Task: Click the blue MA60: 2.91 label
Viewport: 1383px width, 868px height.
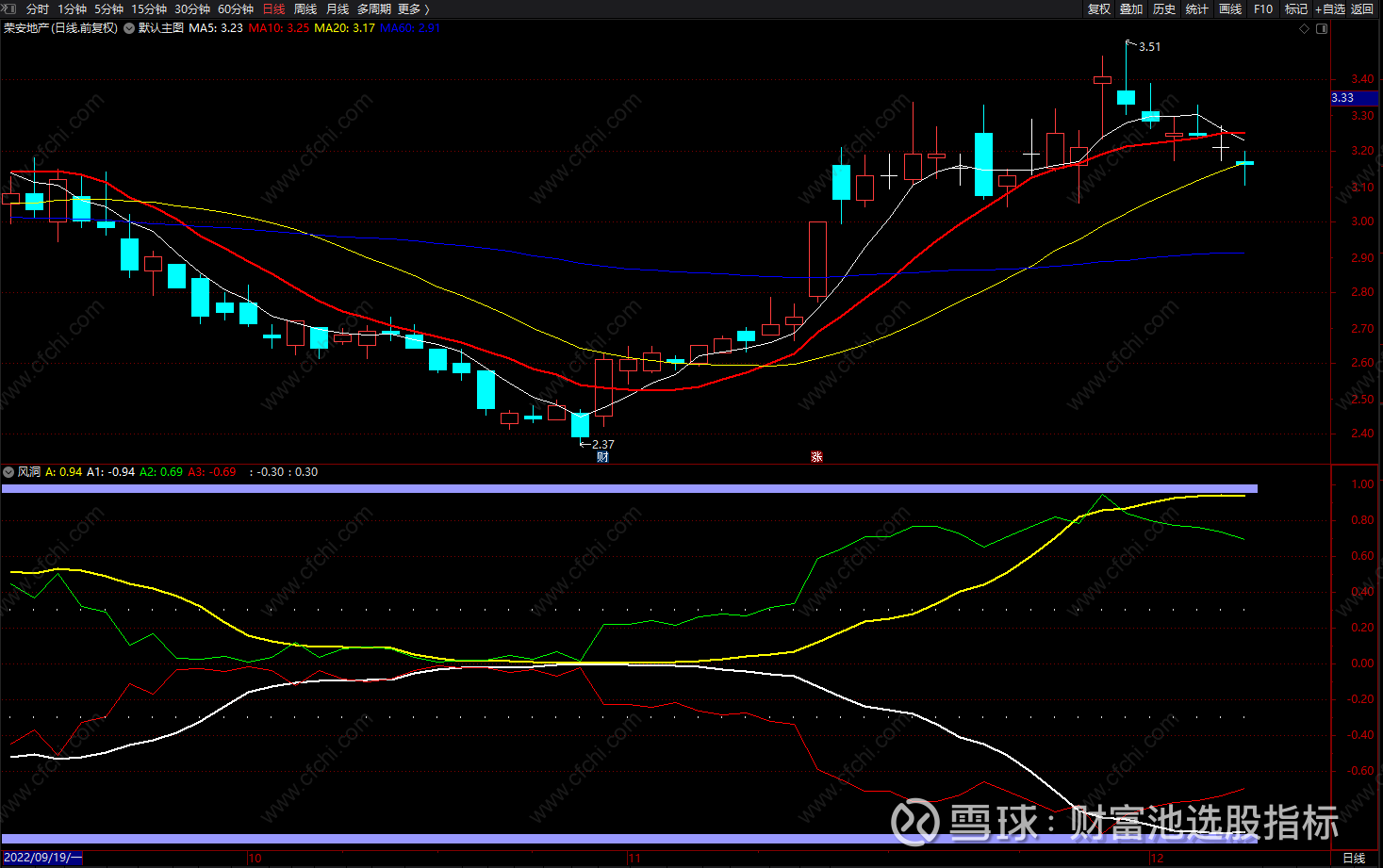Action: coord(410,28)
